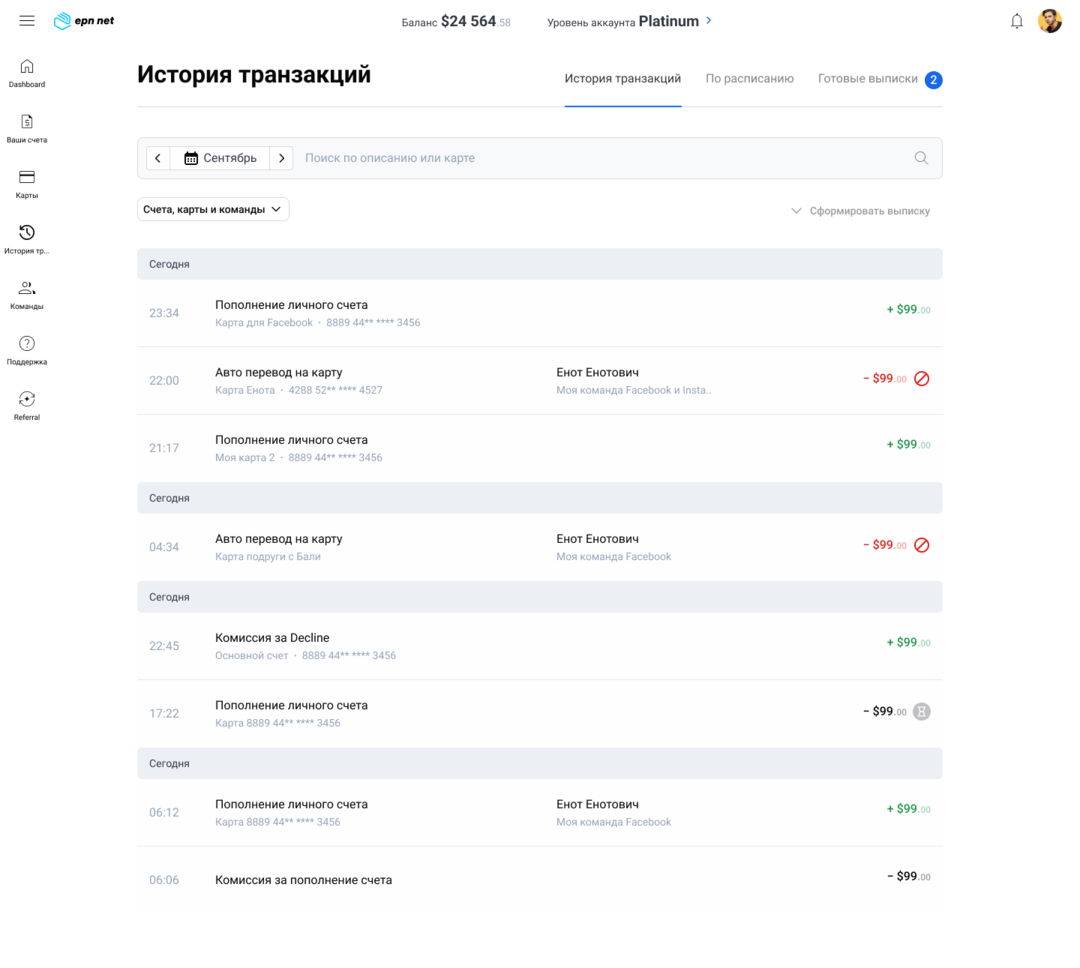Expand Счета, карты и команды dropdown
Screen dimensions: 1080x968
(x=213, y=210)
